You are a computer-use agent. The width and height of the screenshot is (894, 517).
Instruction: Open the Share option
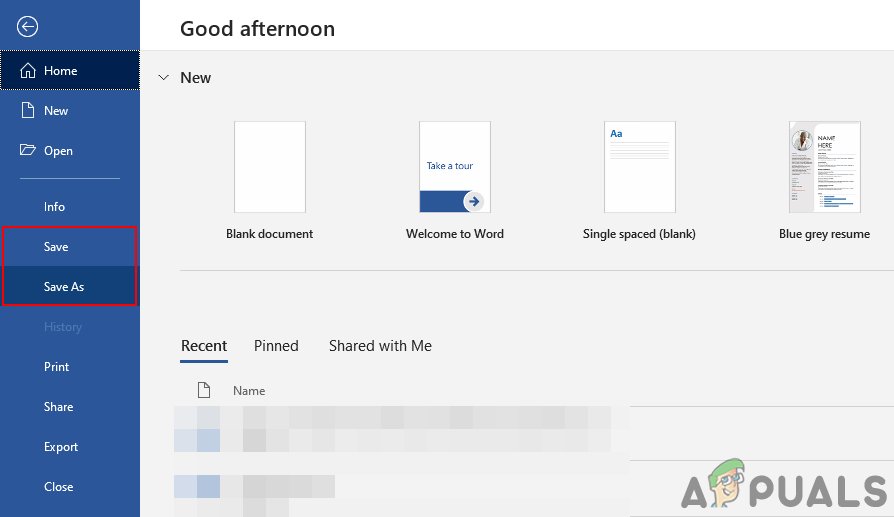tap(59, 407)
